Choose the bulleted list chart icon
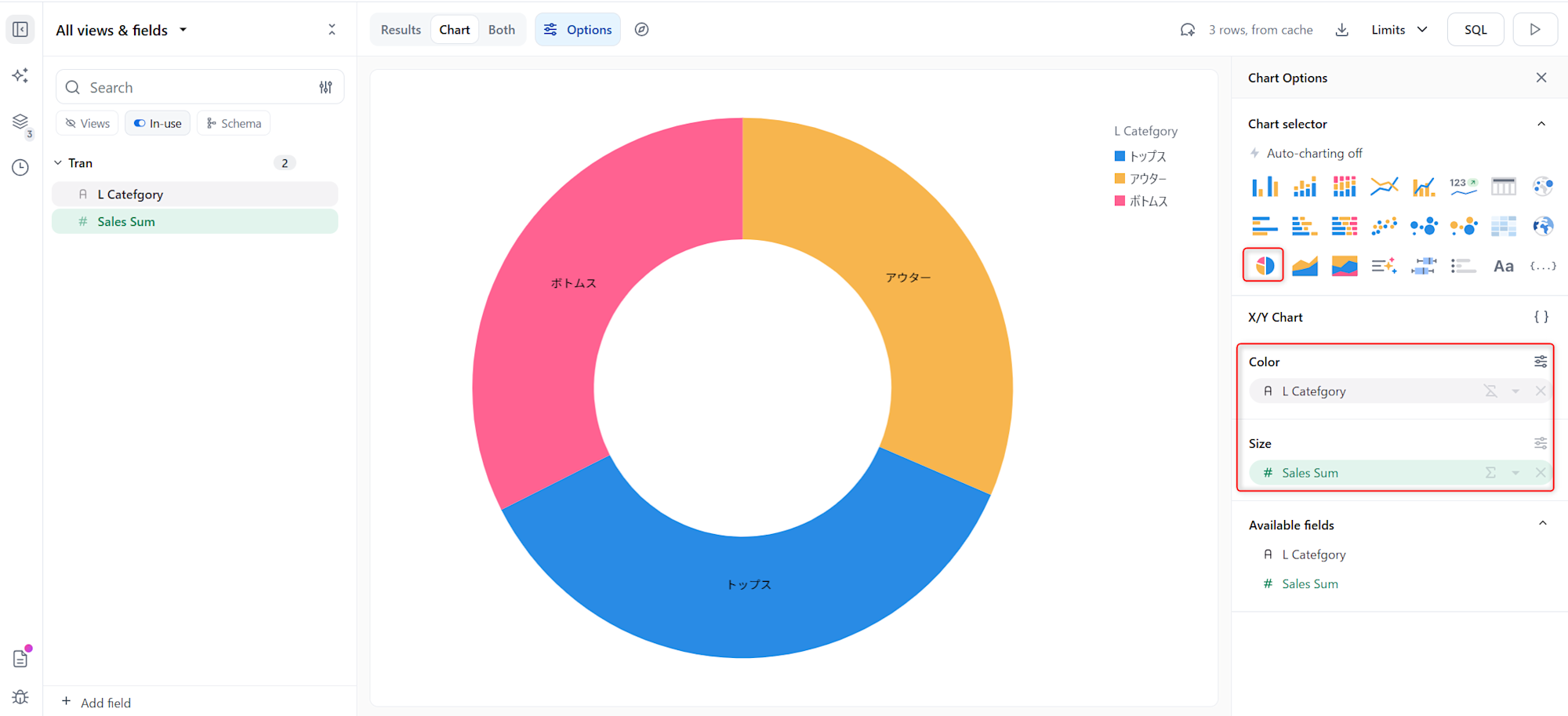Viewport: 1568px width, 716px height. point(1464,267)
